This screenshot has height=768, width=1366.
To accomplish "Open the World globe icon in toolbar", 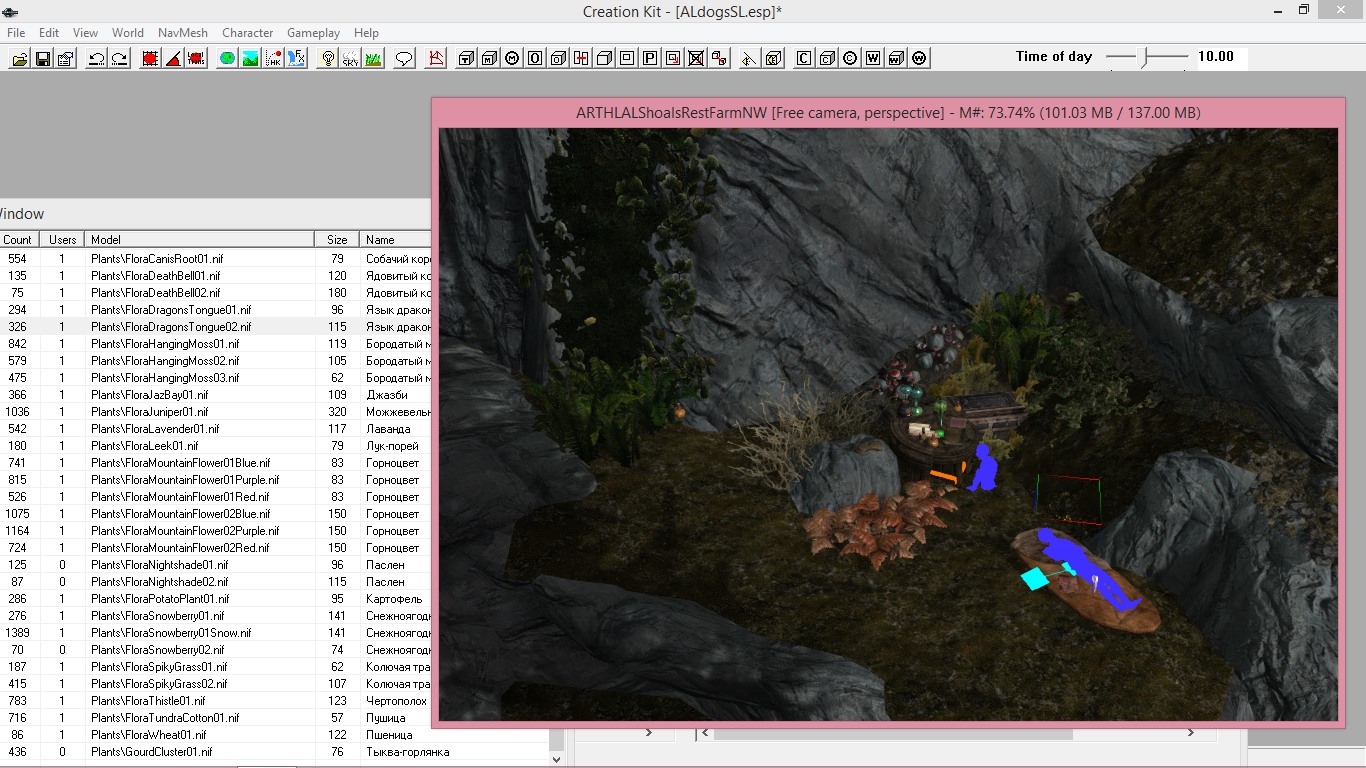I will pyautogui.click(x=228, y=59).
